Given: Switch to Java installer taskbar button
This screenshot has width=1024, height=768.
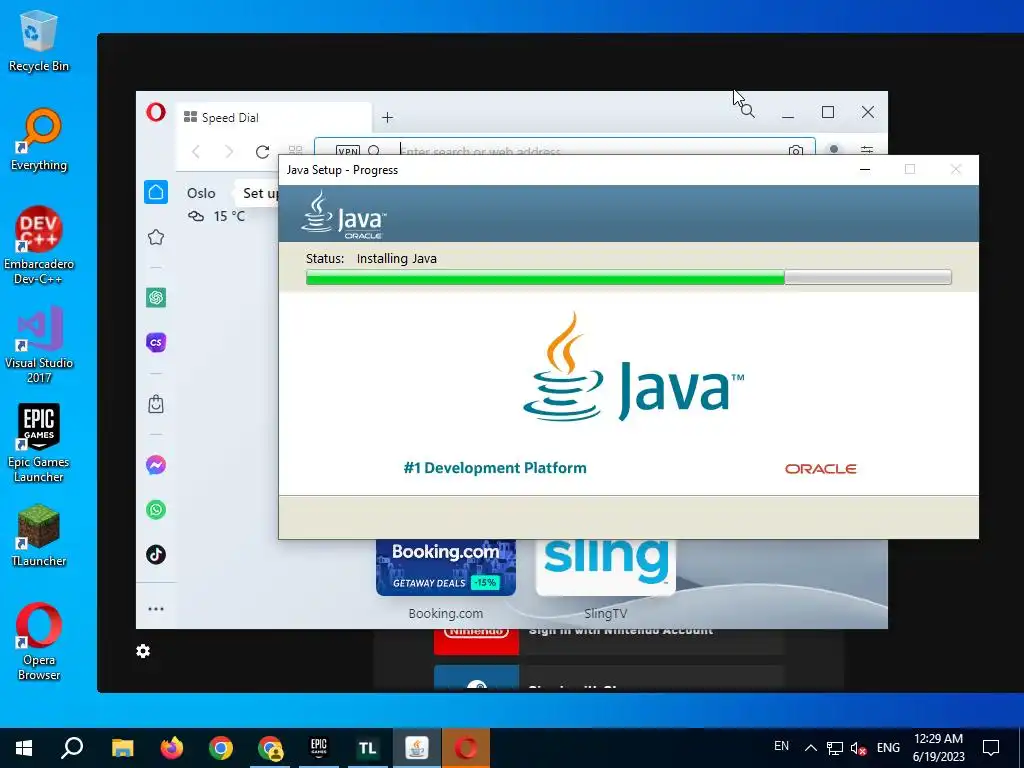Looking at the screenshot, I should [x=417, y=748].
